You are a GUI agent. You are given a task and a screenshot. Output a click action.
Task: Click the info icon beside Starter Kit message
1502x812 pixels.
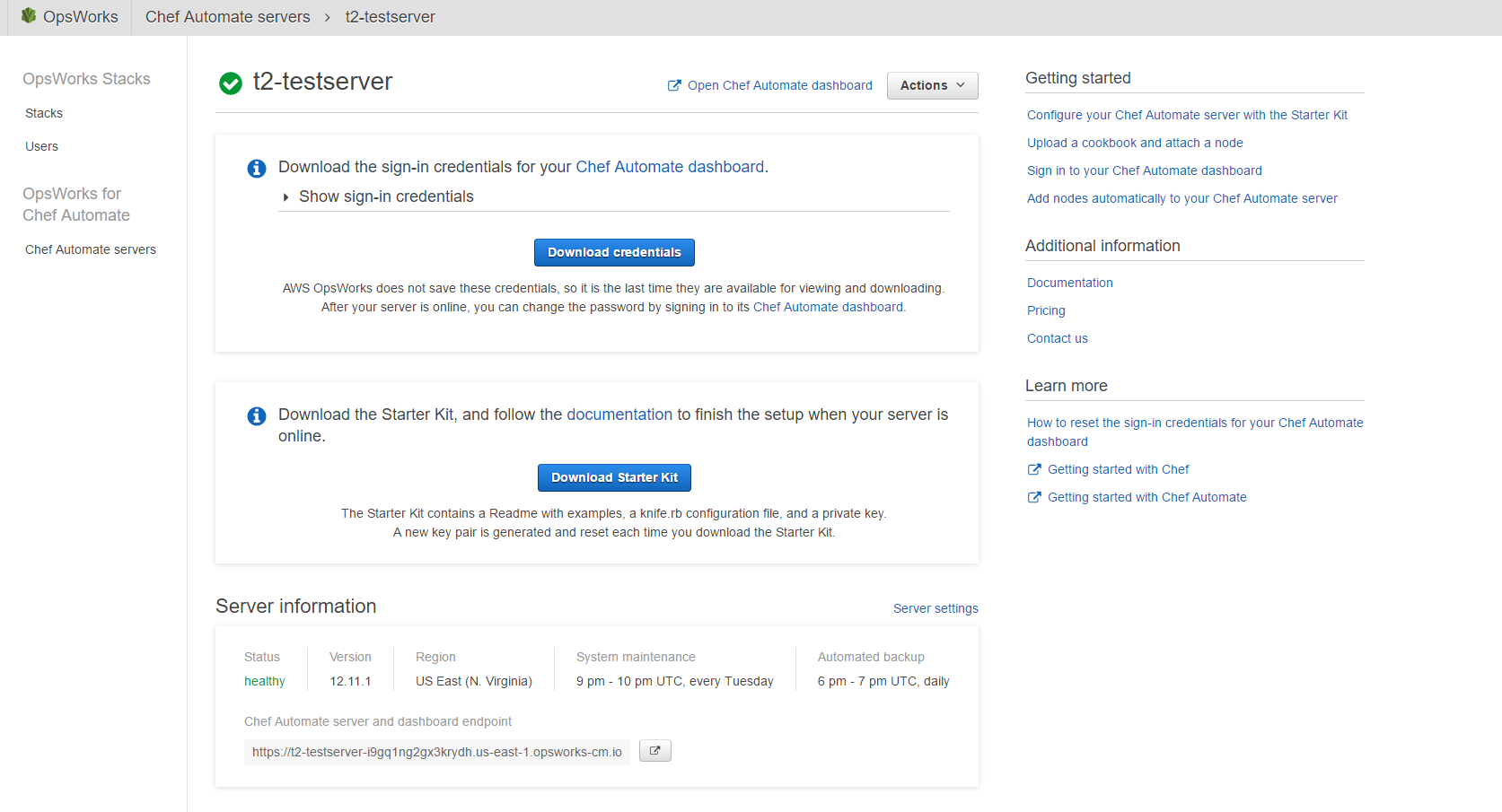[x=257, y=415]
